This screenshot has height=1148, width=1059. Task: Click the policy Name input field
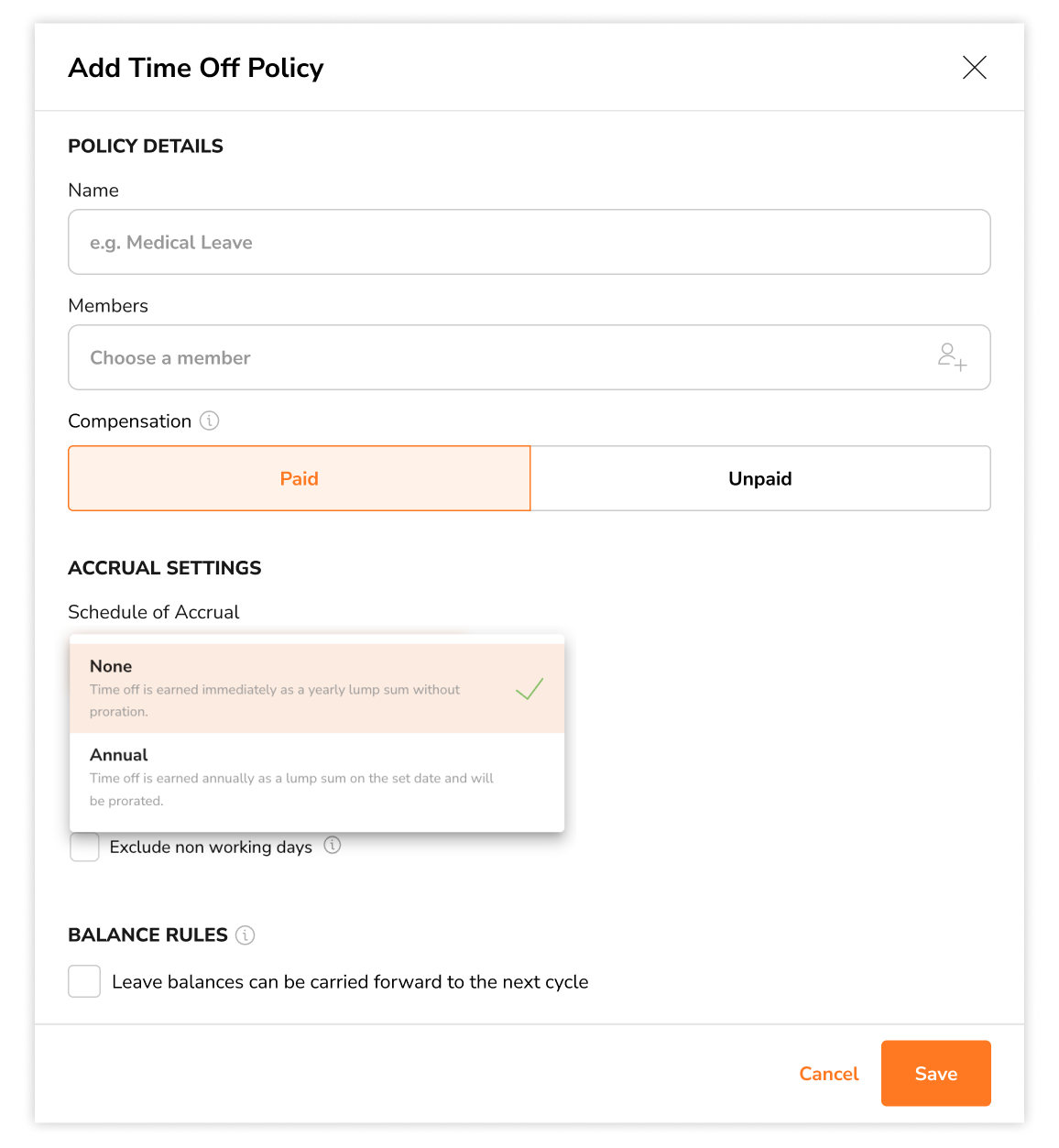tap(529, 242)
